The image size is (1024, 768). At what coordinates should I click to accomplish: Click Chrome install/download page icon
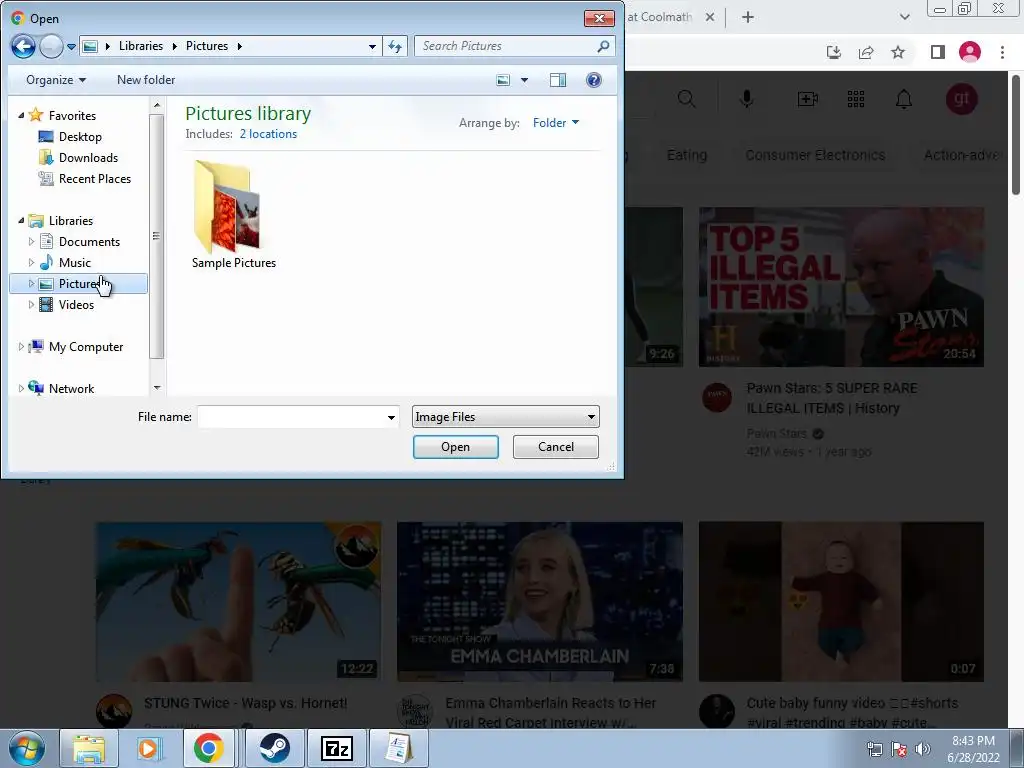(834, 52)
